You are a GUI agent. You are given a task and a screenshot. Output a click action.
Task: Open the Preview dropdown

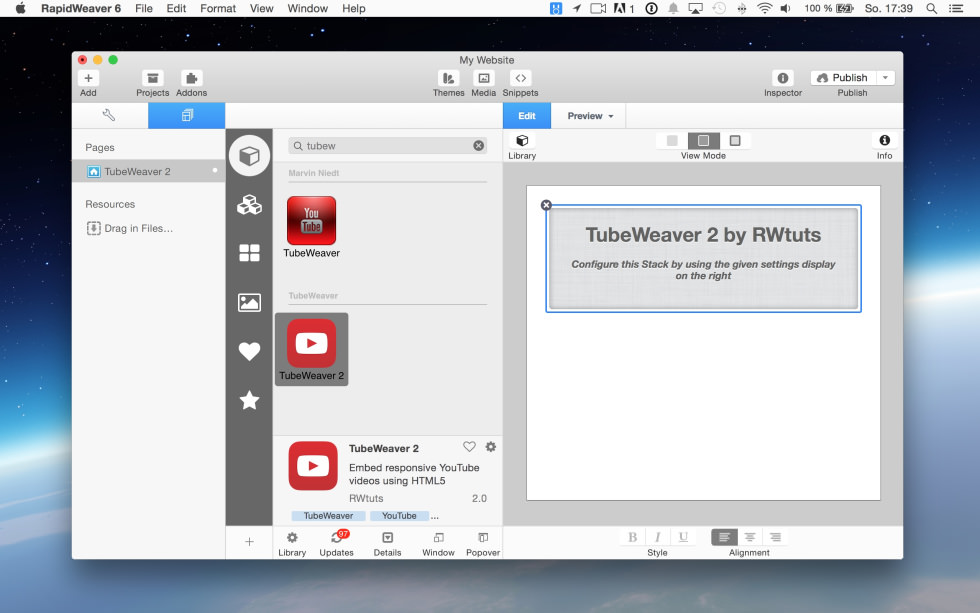click(x=590, y=116)
